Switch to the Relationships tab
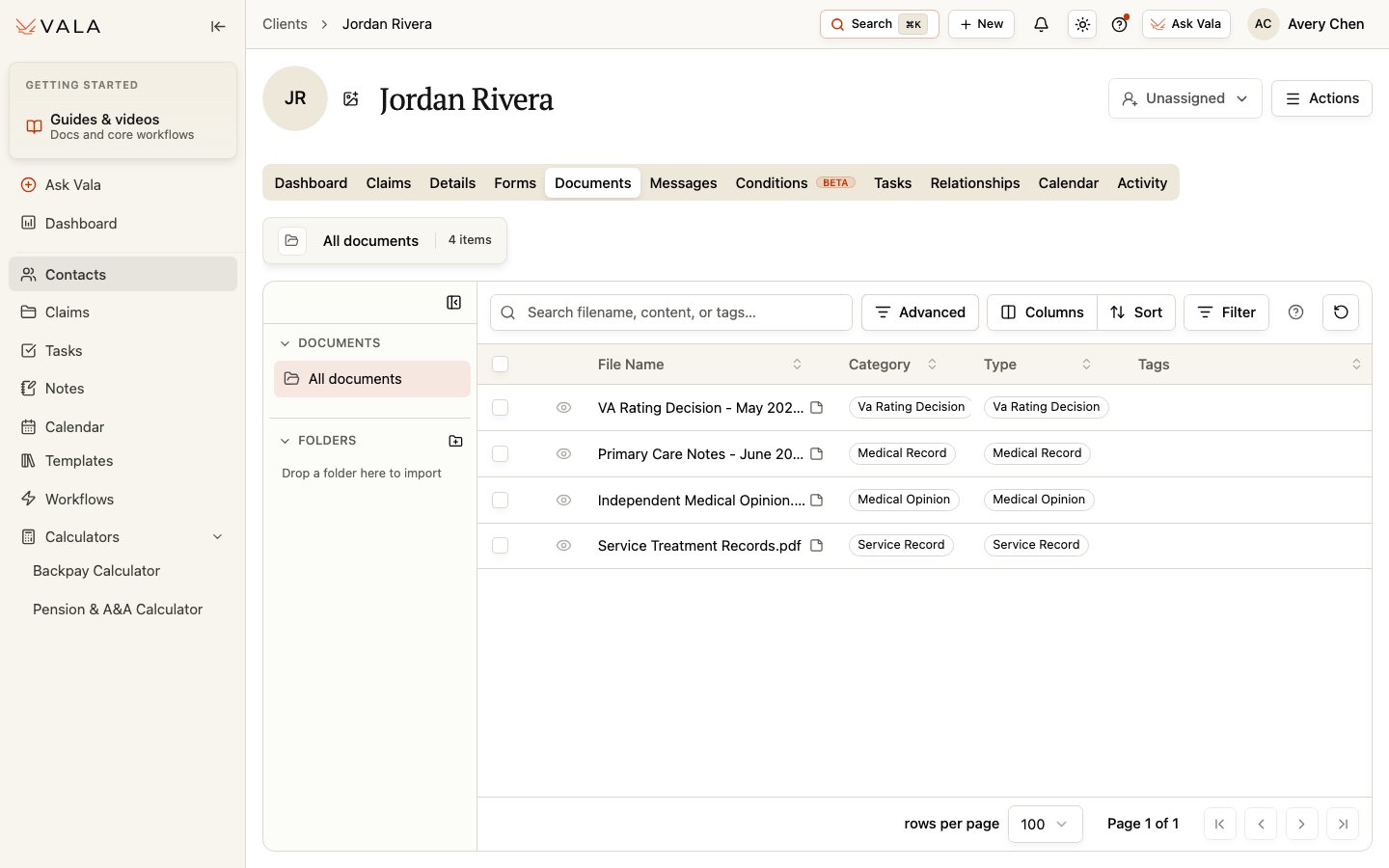 click(x=974, y=183)
